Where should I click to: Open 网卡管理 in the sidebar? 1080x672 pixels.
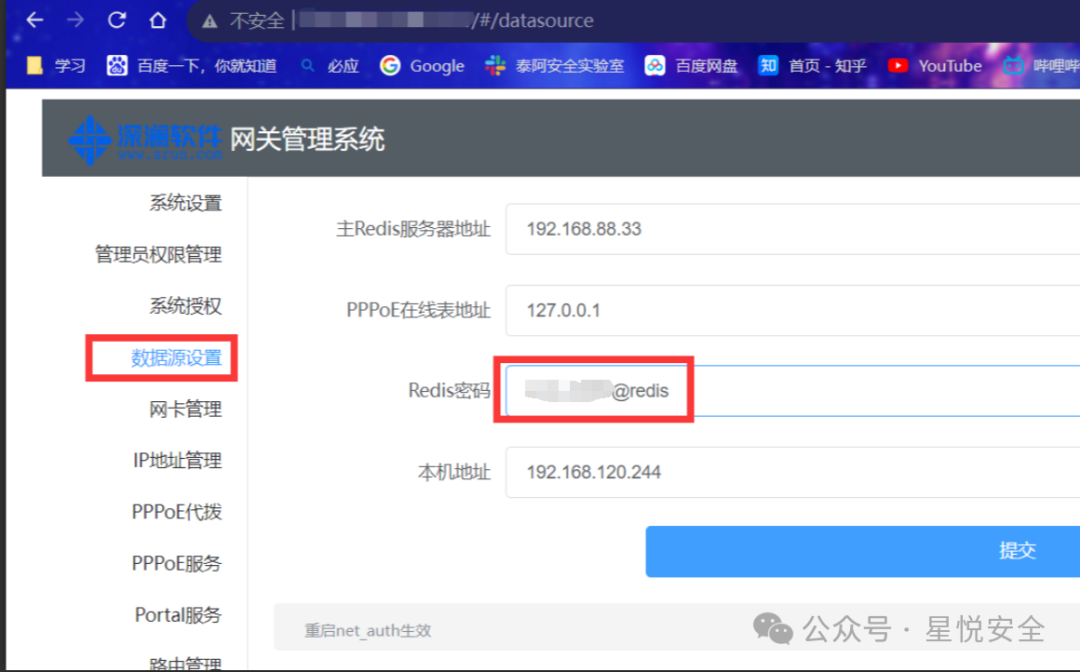(185, 409)
